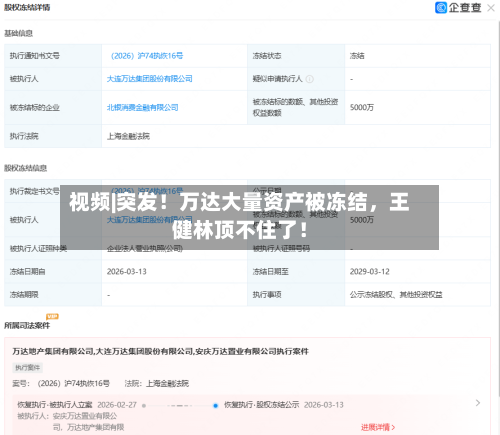
Task: Select the 上海金融法院 value in 执行法院 row
Action: [128, 136]
